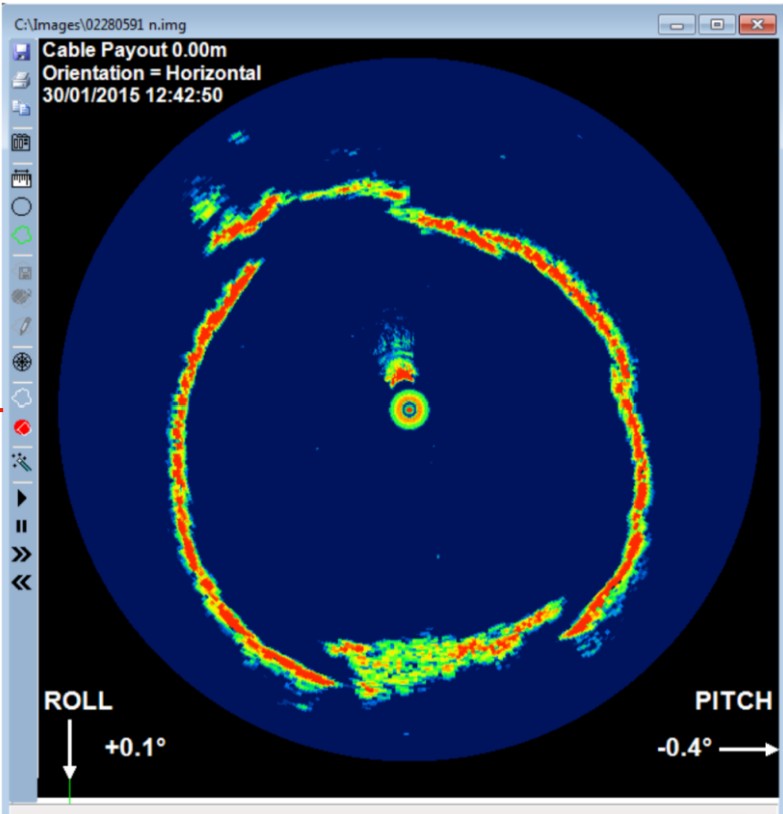Click the -0.4° pitch value
783x814 pixels.
[684, 748]
